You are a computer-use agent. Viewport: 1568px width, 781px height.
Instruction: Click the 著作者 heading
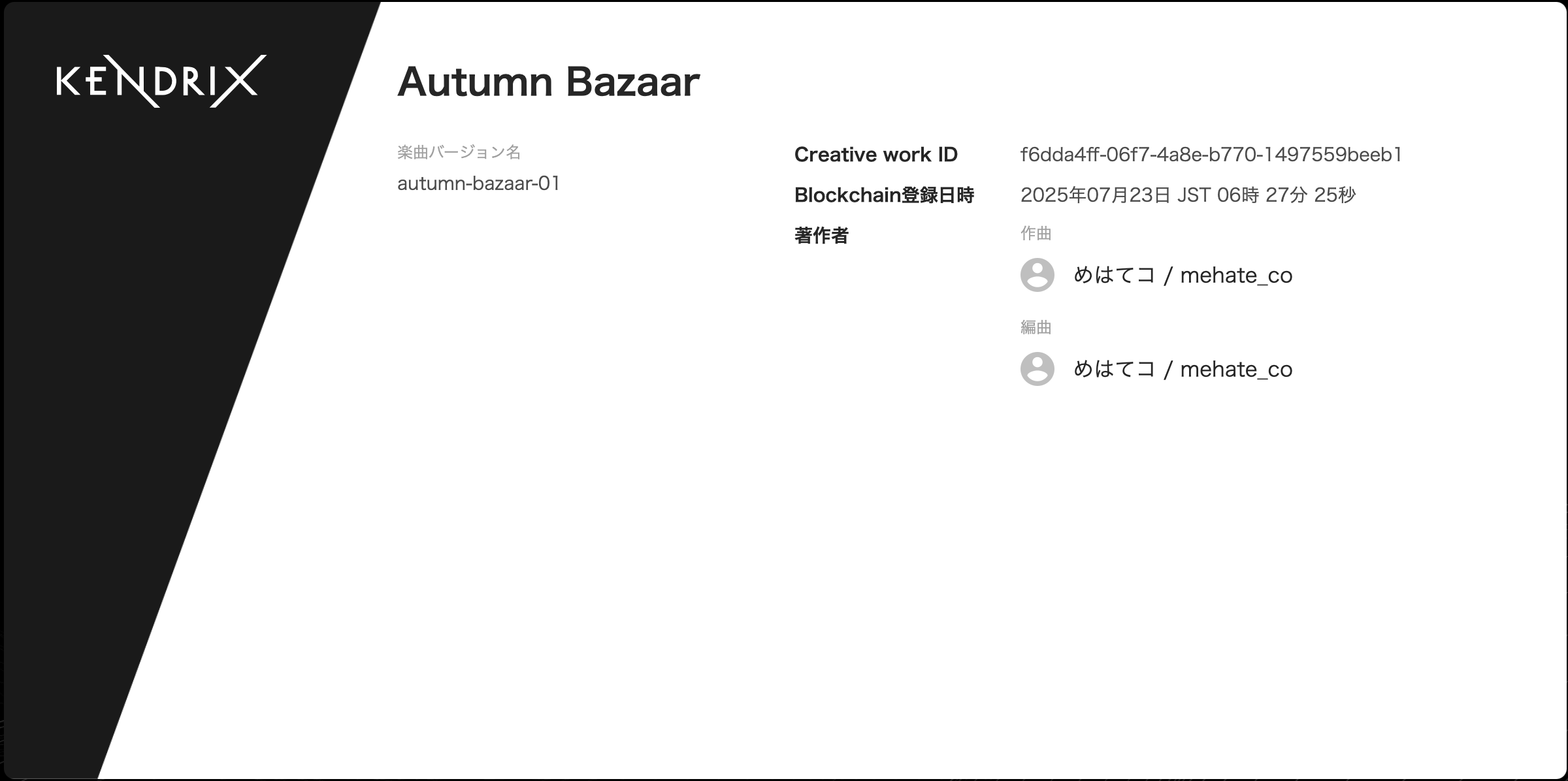pyautogui.click(x=821, y=235)
